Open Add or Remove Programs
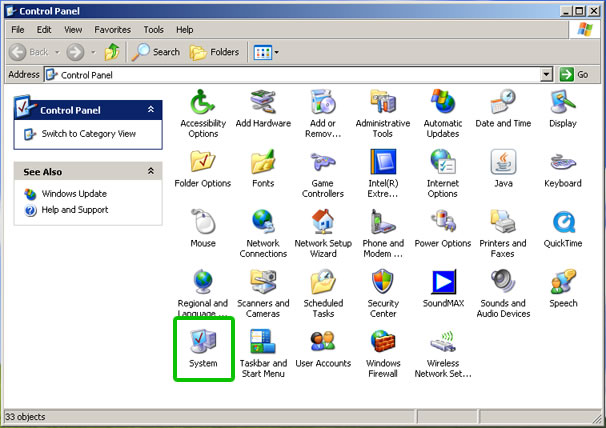The height and width of the screenshot is (428, 606). click(x=323, y=114)
